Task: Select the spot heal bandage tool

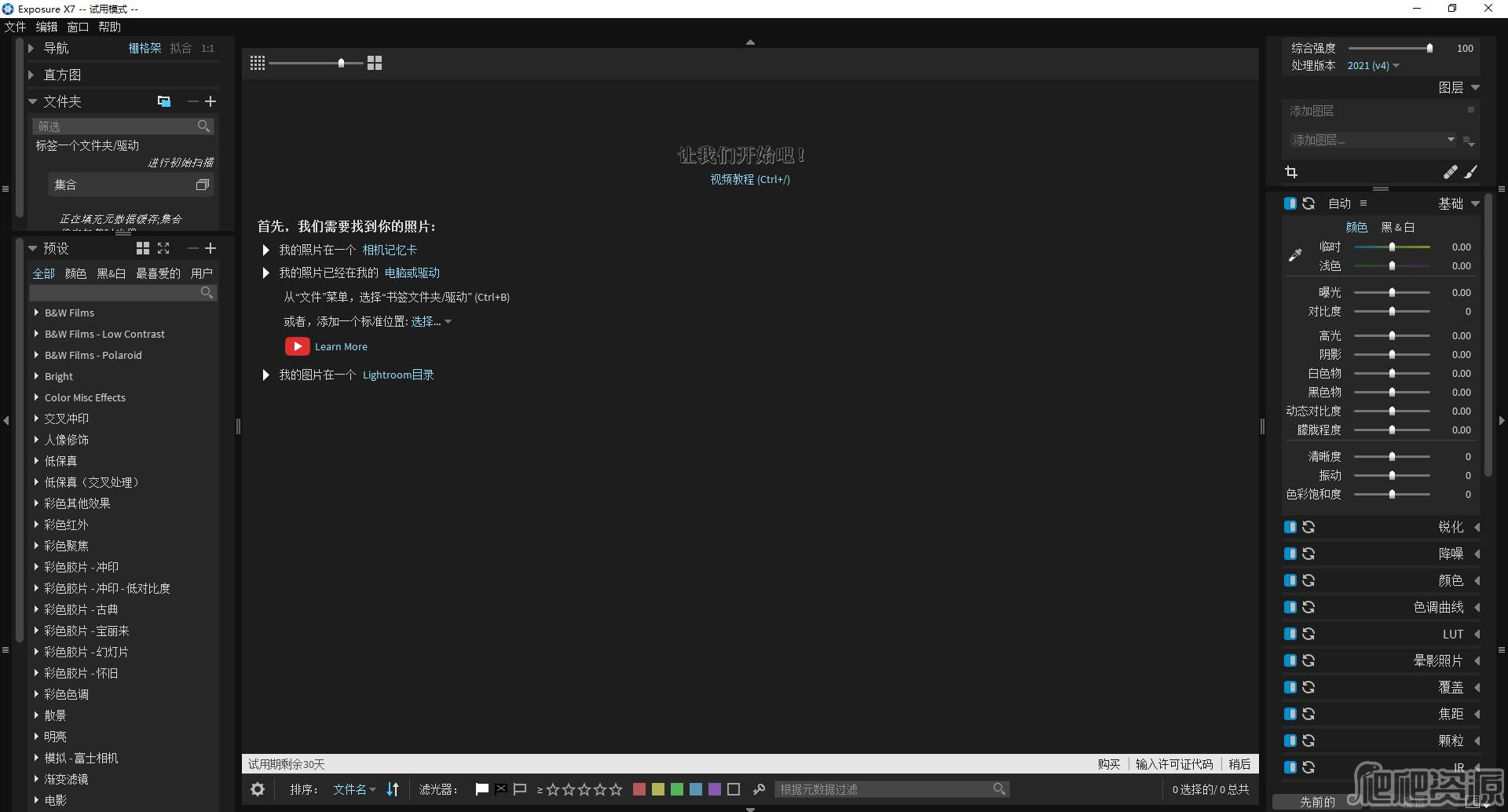Action: [1450, 172]
